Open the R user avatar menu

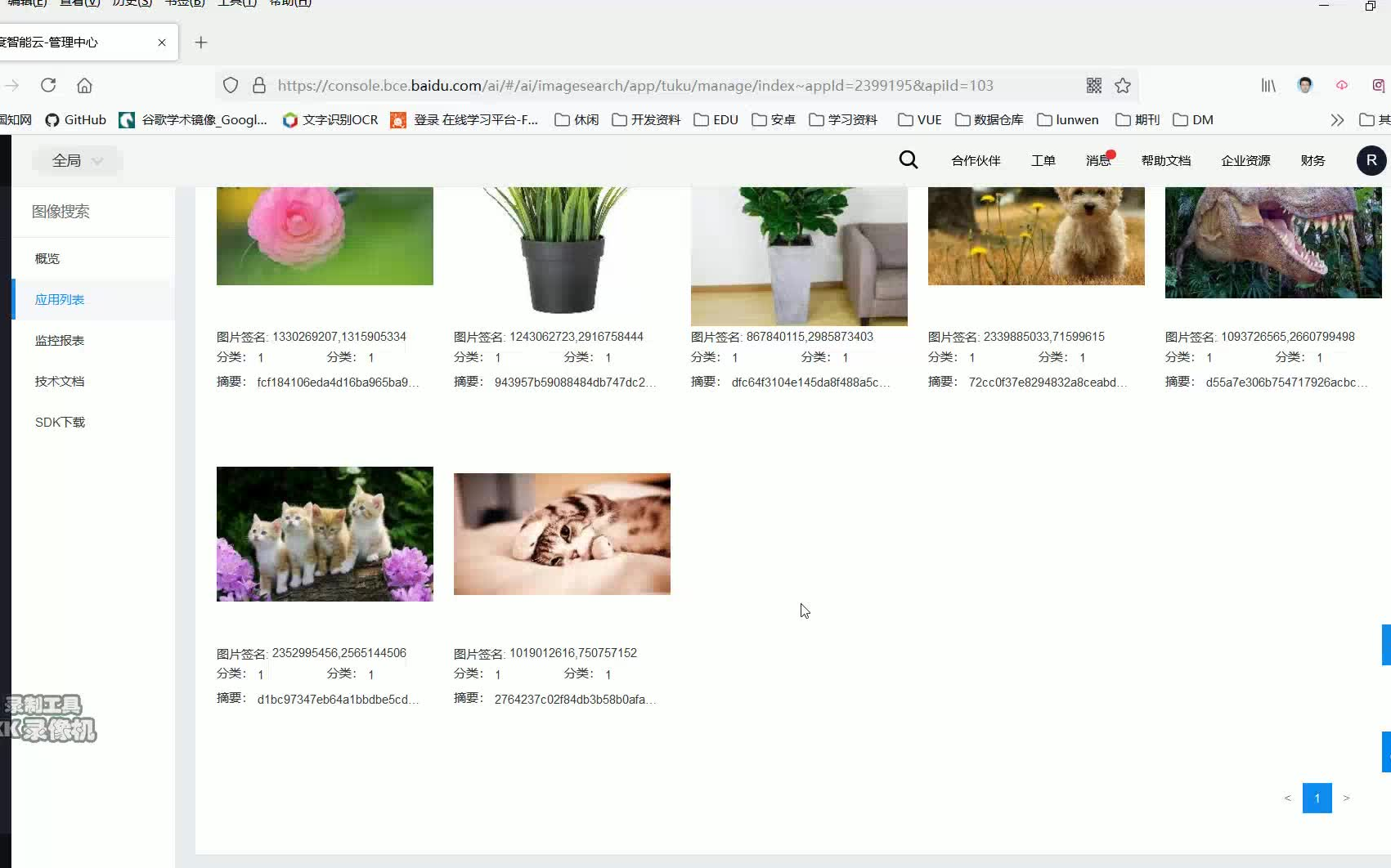click(x=1371, y=160)
